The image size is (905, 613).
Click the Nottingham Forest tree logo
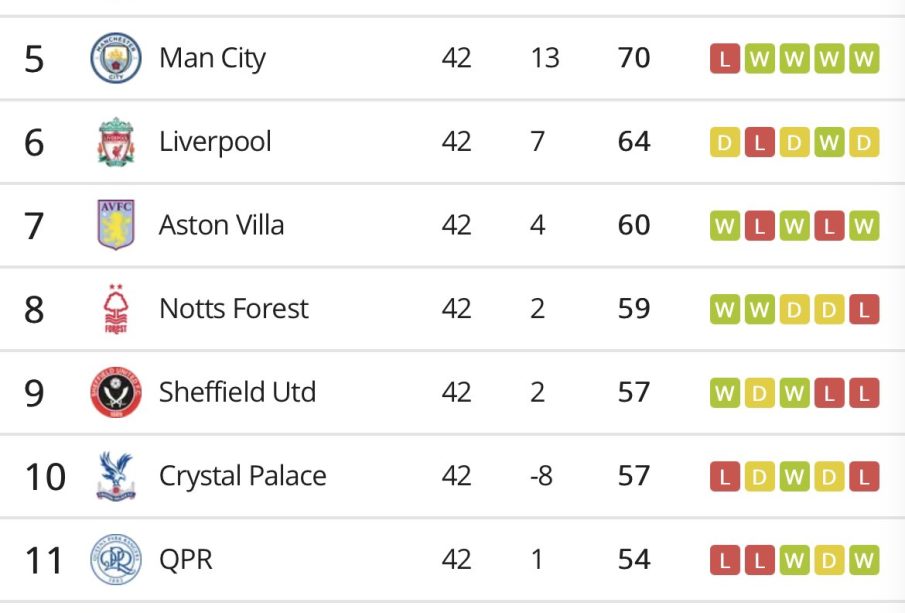tap(115, 308)
